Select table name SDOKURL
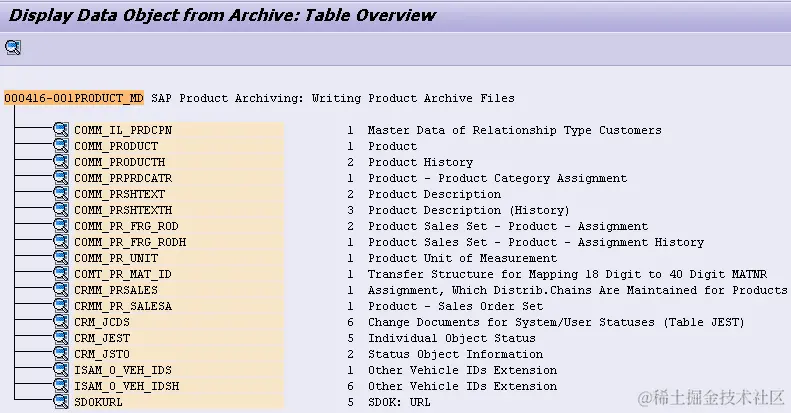This screenshot has height=413, width=791. point(98,402)
